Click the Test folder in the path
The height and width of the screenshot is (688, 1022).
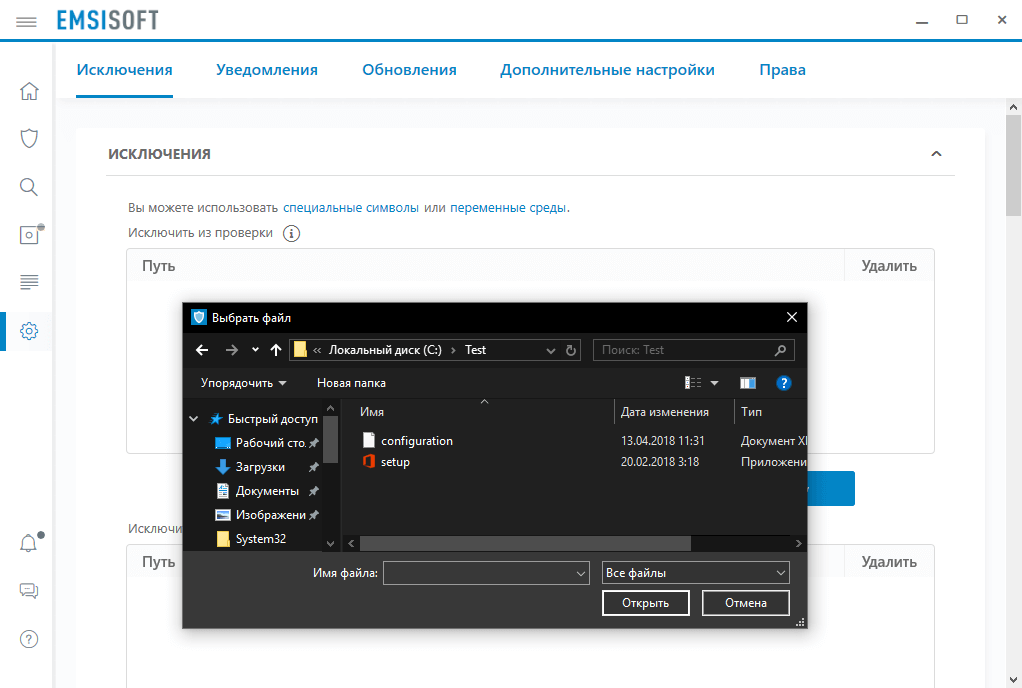click(x=475, y=350)
